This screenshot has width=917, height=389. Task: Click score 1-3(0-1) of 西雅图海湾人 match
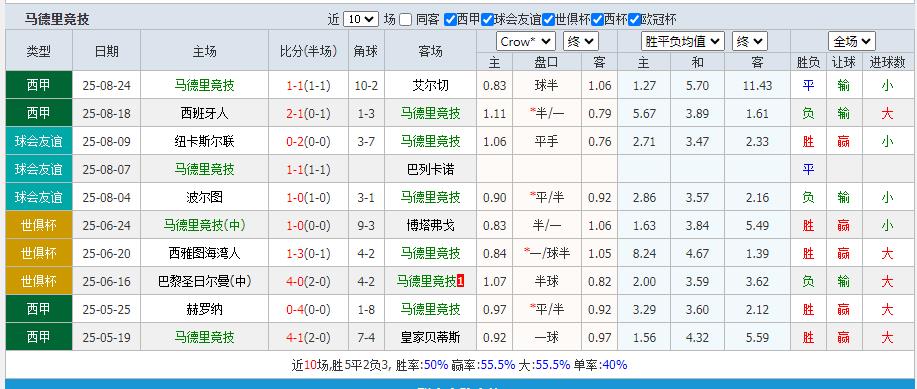308,253
